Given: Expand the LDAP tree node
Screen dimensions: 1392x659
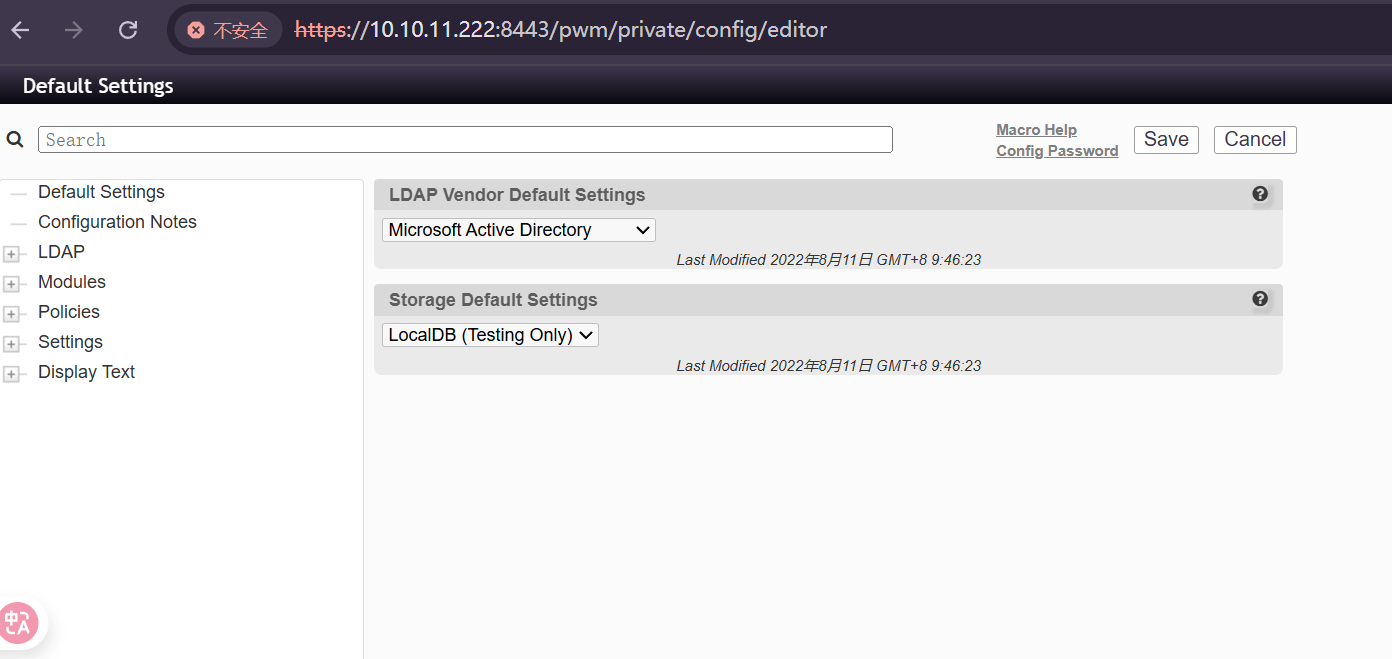Looking at the screenshot, I should tap(11, 254).
